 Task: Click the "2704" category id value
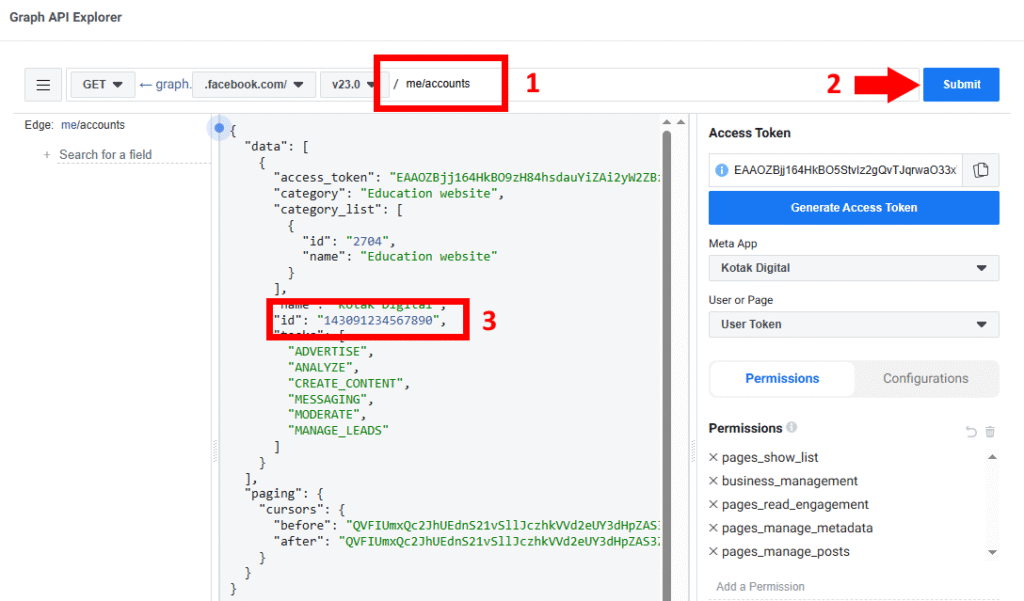click(x=367, y=241)
